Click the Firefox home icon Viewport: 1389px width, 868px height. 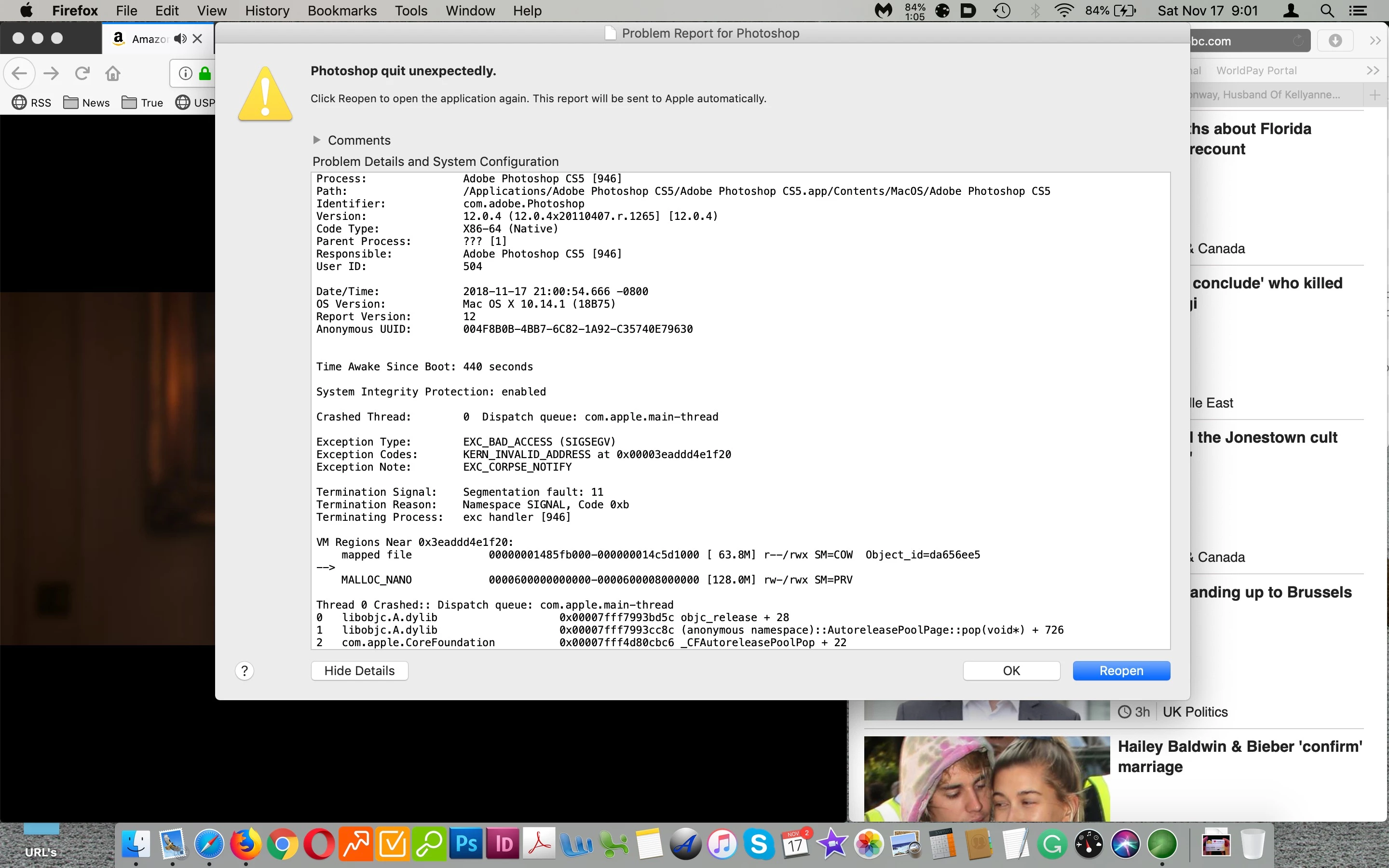pyautogui.click(x=113, y=73)
